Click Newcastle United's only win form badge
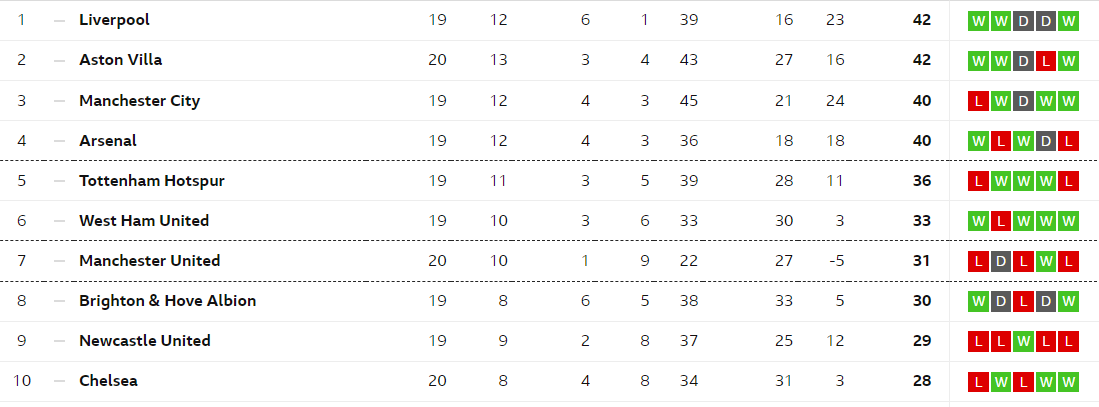 (1023, 341)
